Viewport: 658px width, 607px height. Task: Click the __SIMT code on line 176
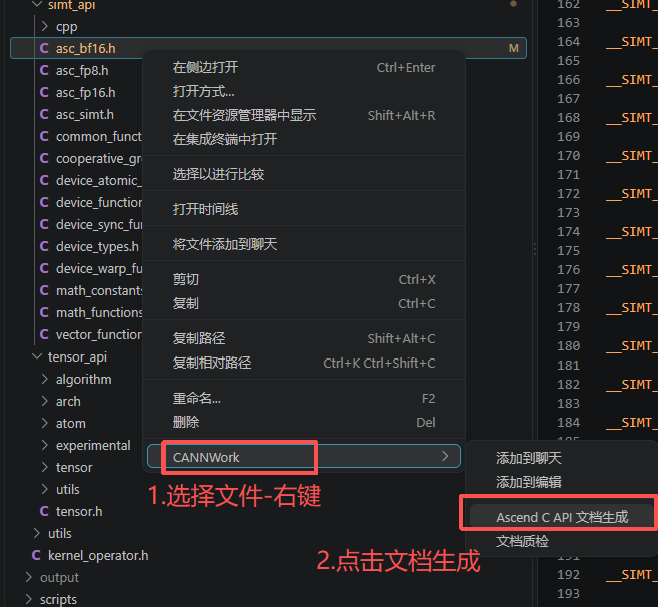[632, 269]
